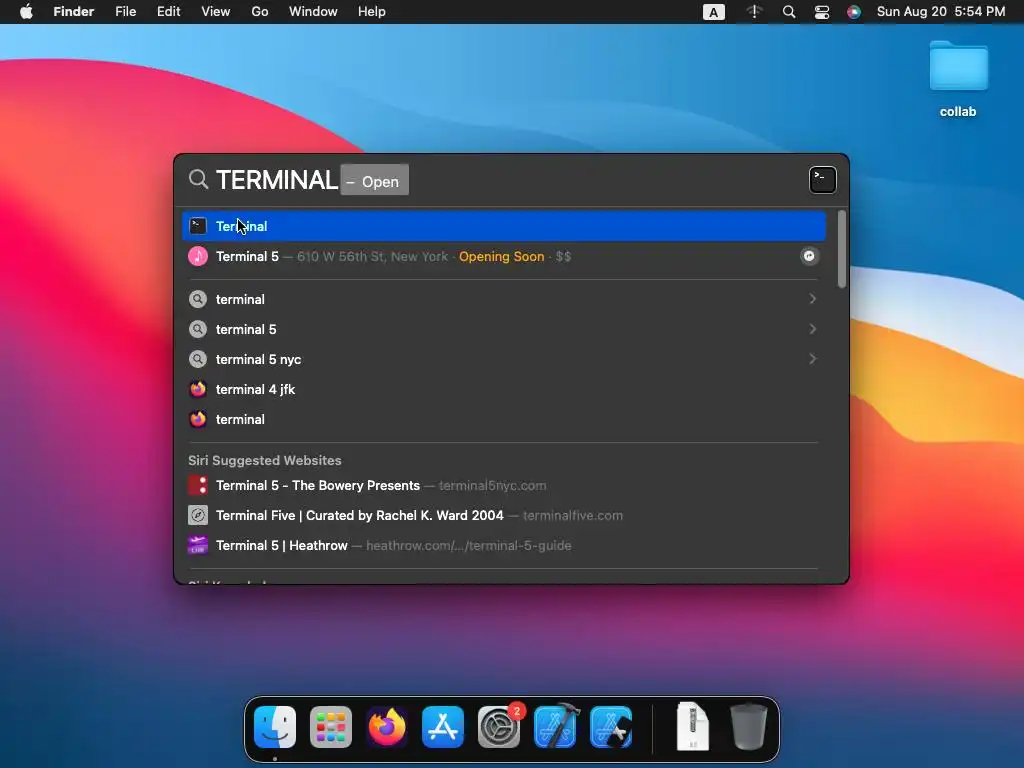Choose the 'terminal 5 nyc' suggestion
This screenshot has height=768, width=1024.
(x=504, y=359)
